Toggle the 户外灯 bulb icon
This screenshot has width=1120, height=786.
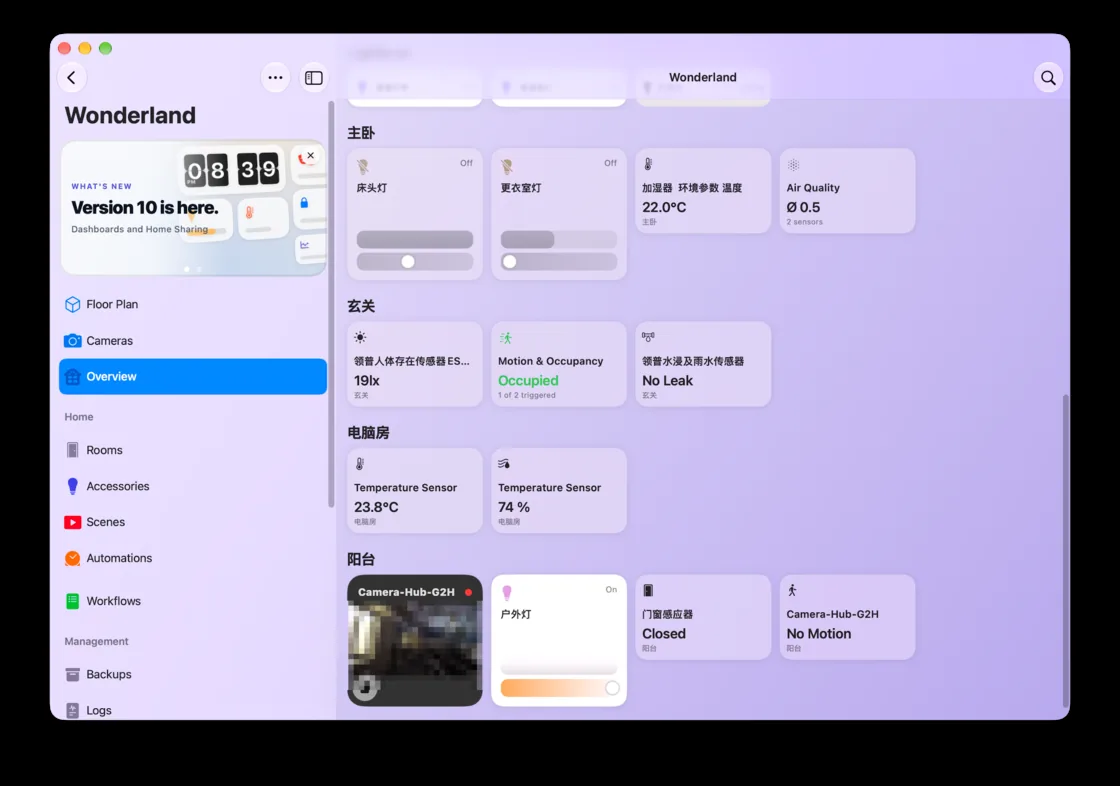coord(507,592)
